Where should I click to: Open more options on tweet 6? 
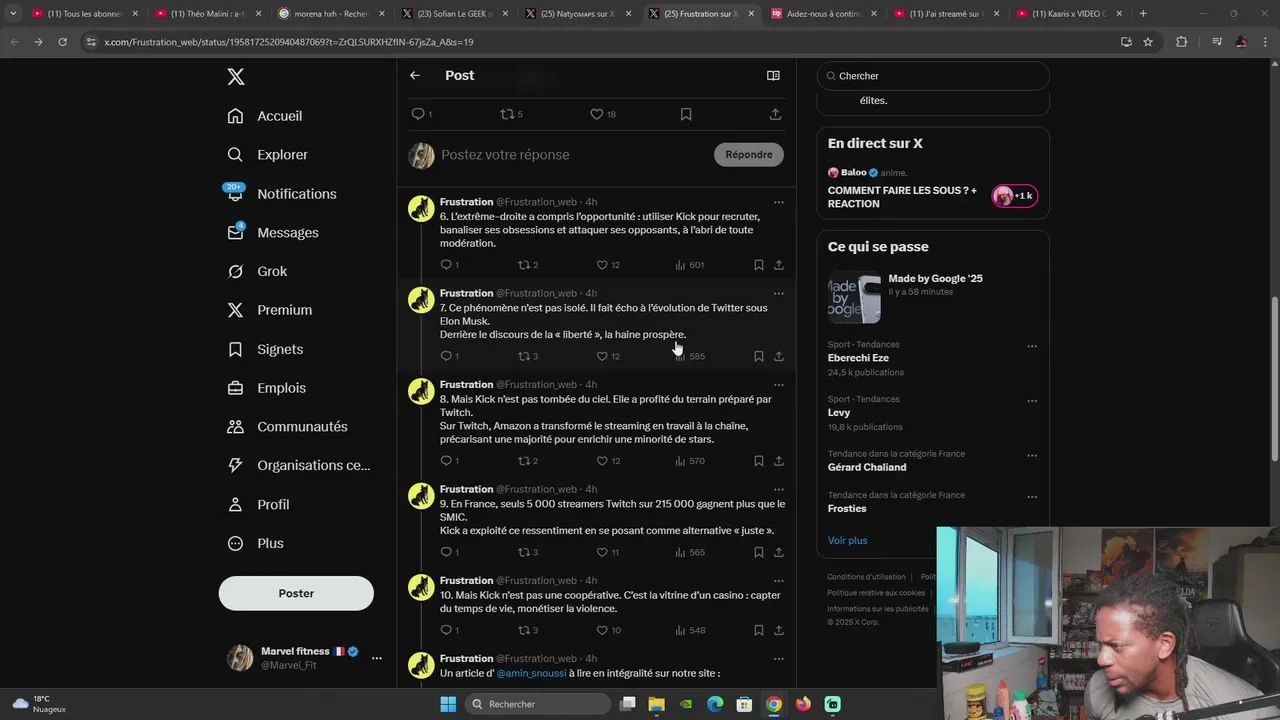pyautogui.click(x=778, y=202)
